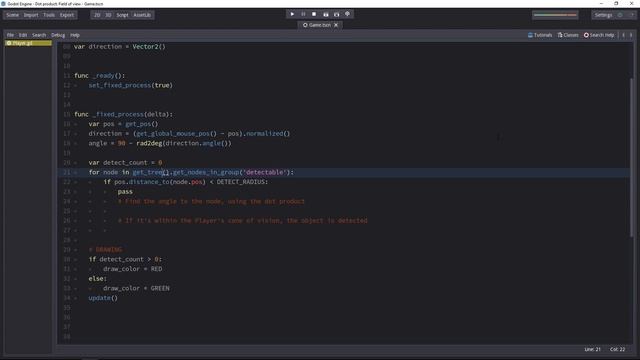Maximize or restore the Godot window

616,4
